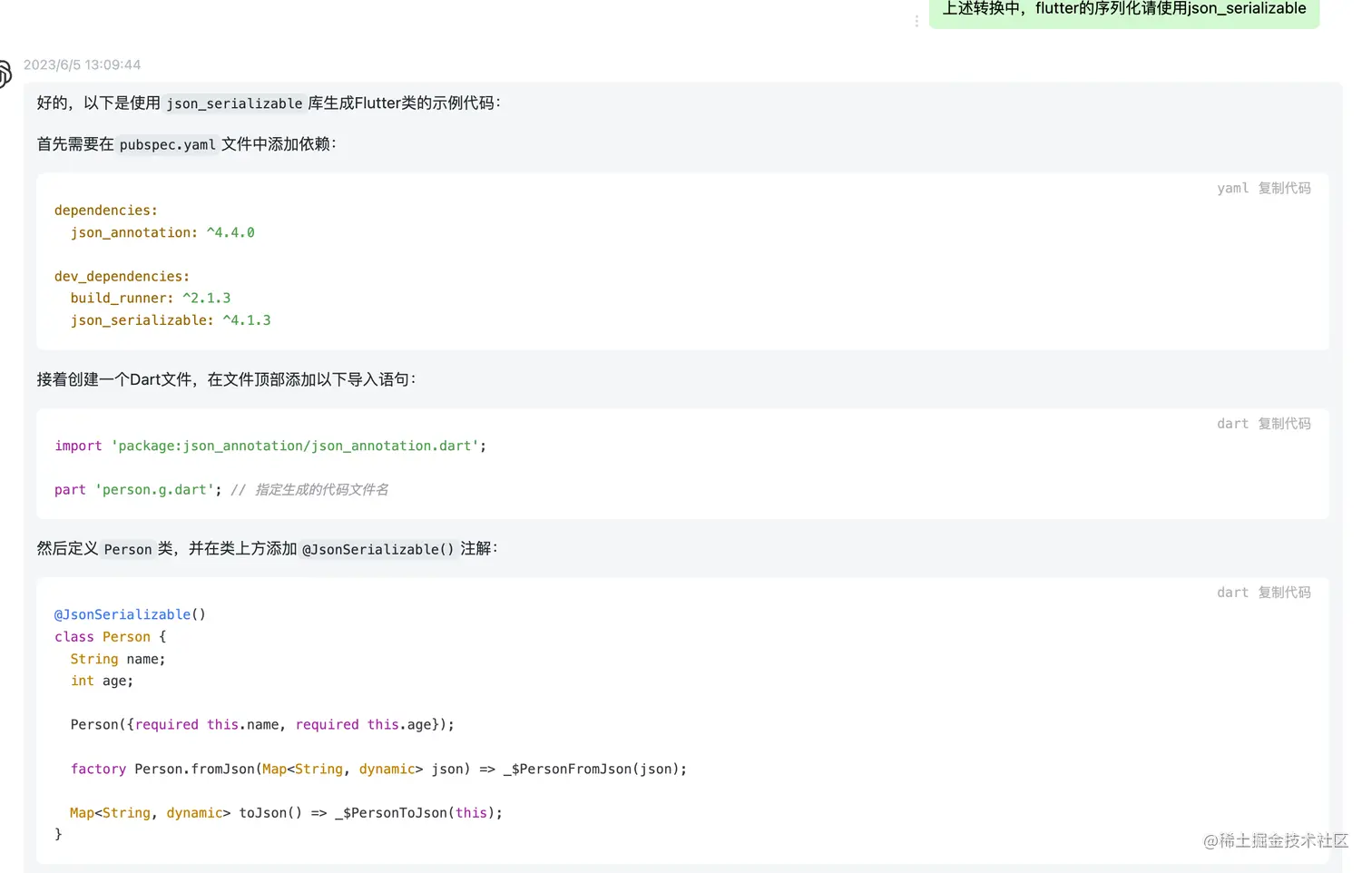Click the "build_runner: ^2.1.3" line
Screen dimensions: 1372x873
[x=151, y=298]
